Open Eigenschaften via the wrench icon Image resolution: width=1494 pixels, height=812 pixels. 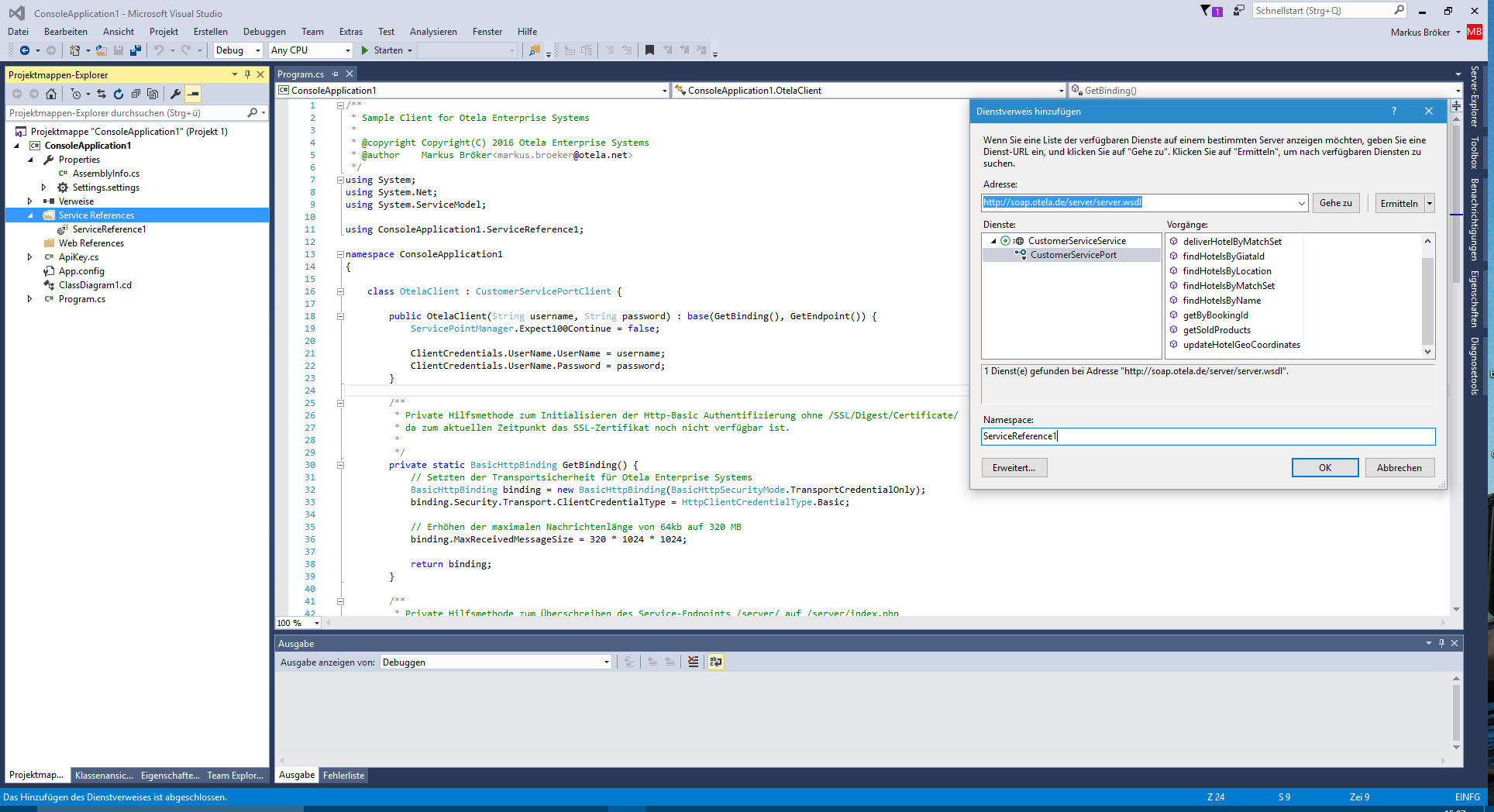click(177, 94)
